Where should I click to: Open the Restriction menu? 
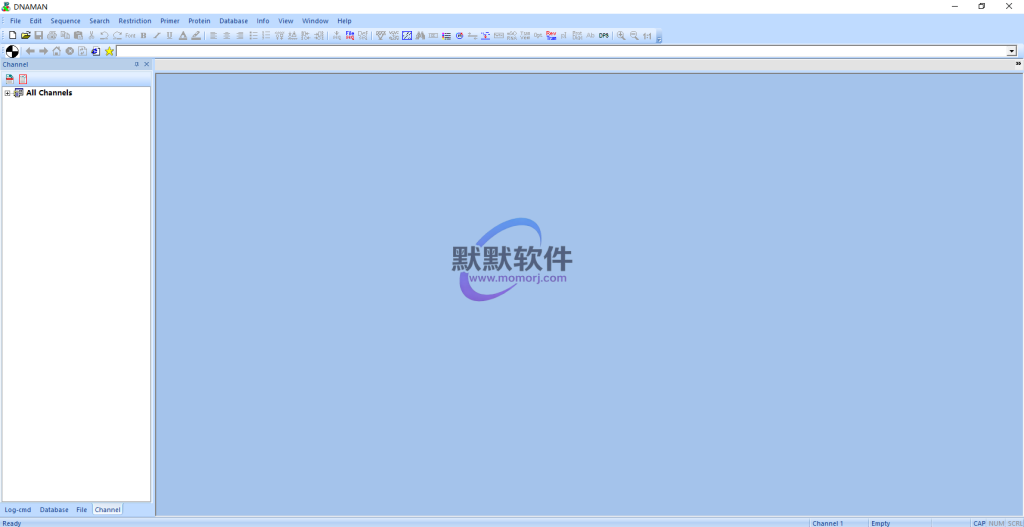[134, 21]
